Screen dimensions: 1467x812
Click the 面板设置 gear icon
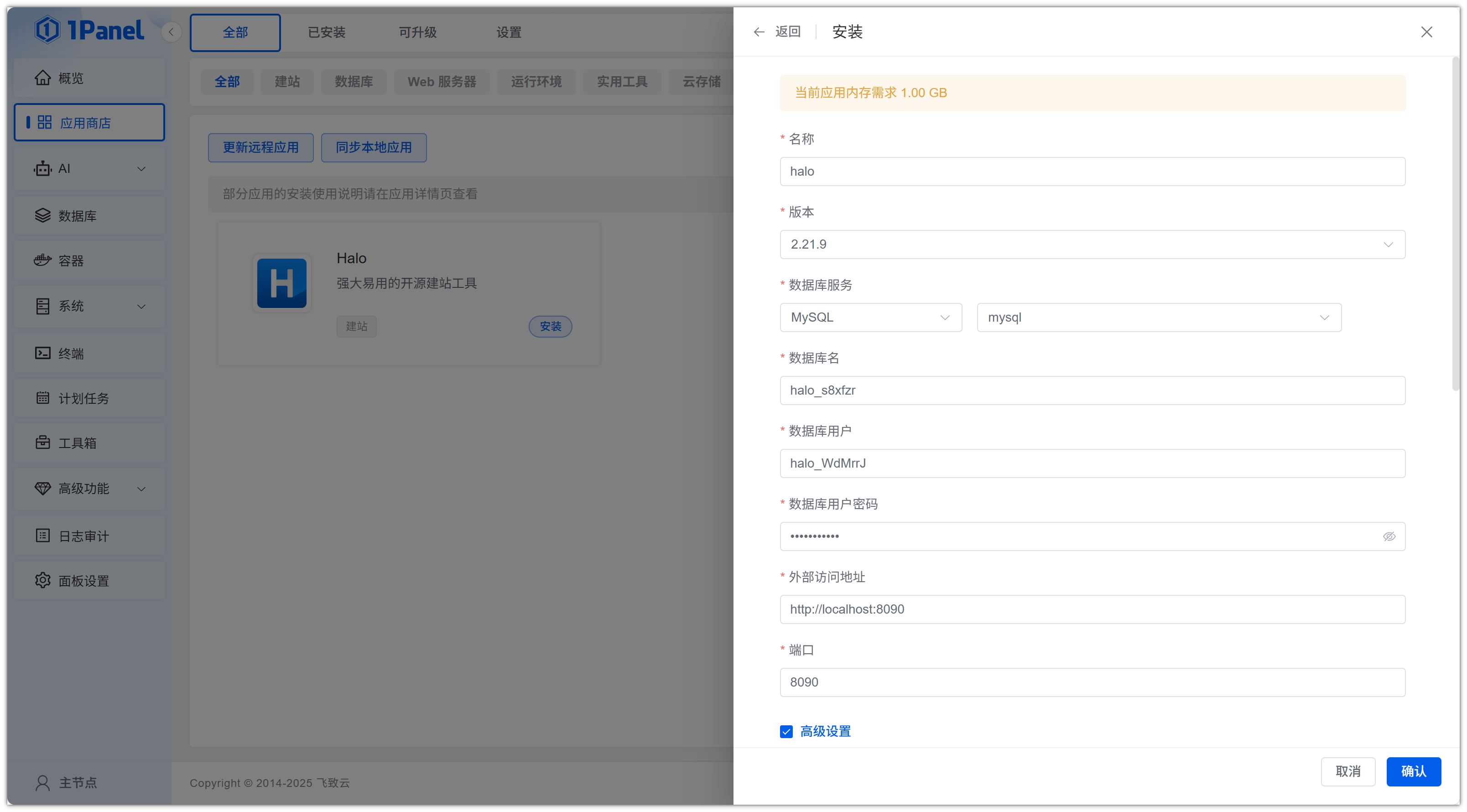pyautogui.click(x=43, y=580)
